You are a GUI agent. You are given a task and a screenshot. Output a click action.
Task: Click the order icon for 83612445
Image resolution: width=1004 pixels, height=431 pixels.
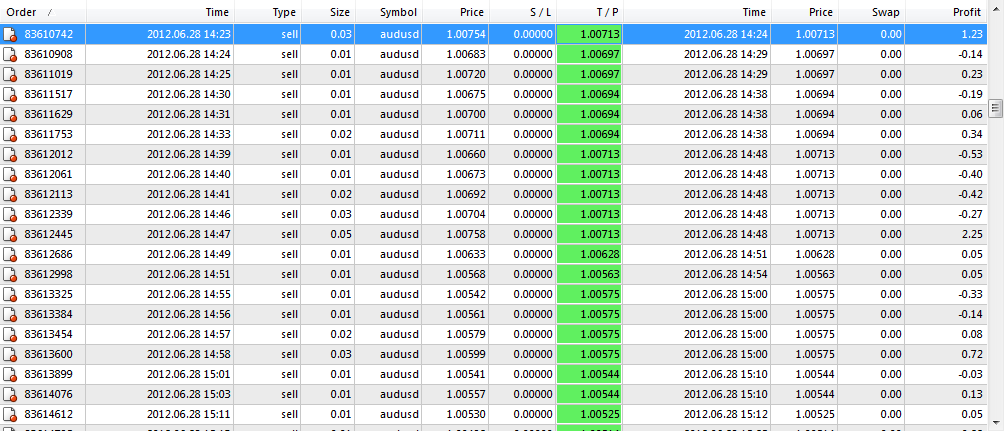pos(10,234)
